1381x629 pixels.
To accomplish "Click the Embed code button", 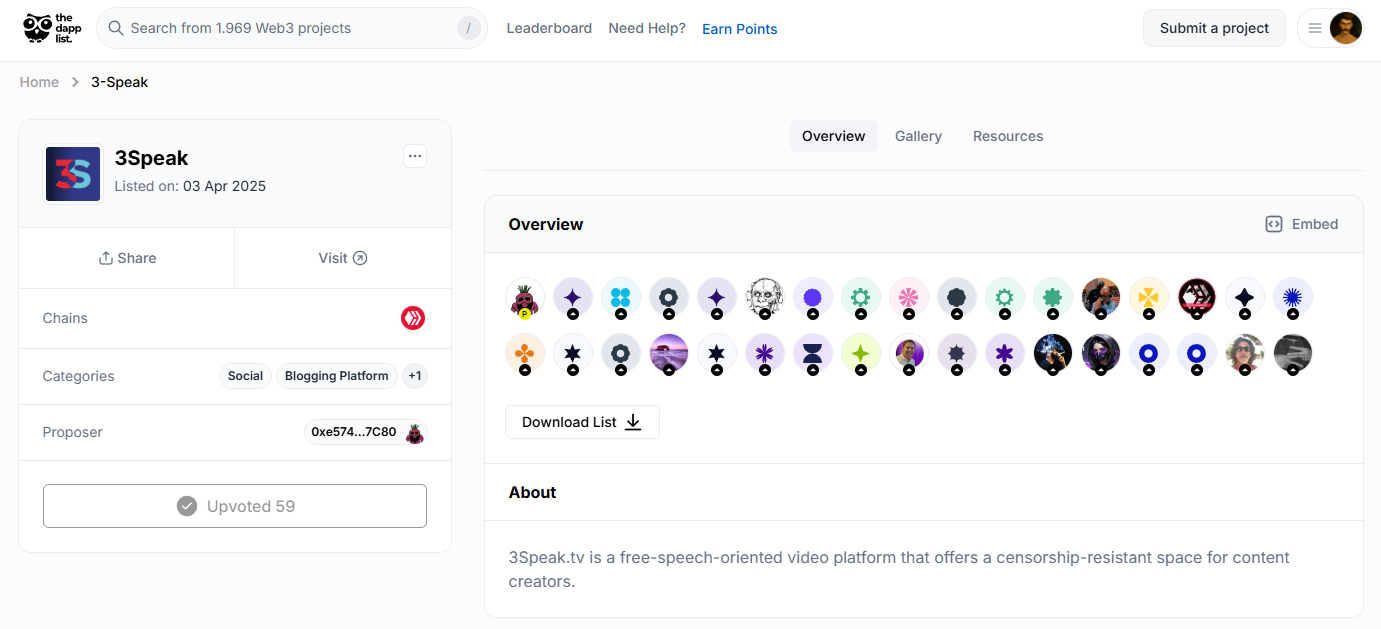I will point(1302,224).
